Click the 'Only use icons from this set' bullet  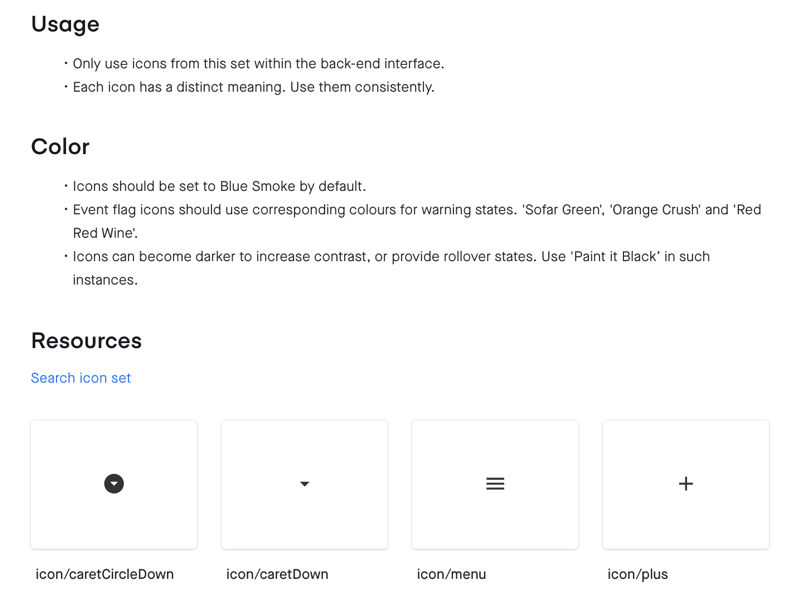[x=258, y=64]
